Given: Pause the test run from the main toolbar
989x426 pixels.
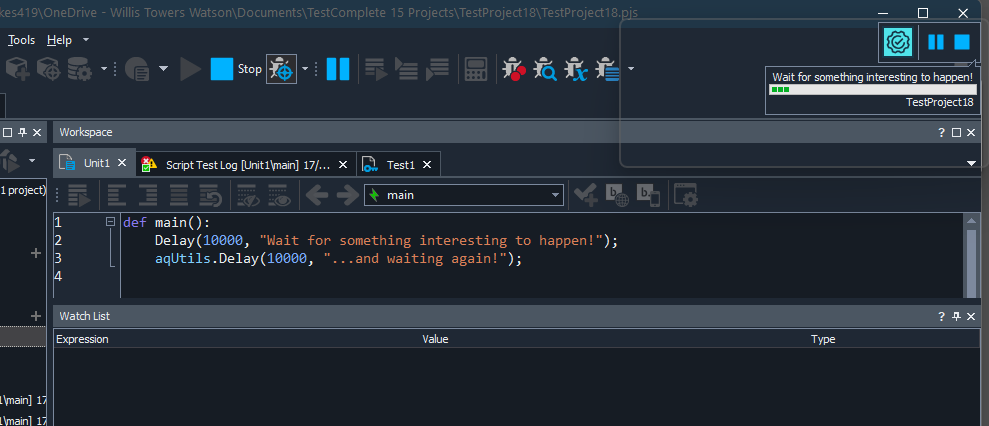Looking at the screenshot, I should tap(338, 69).
